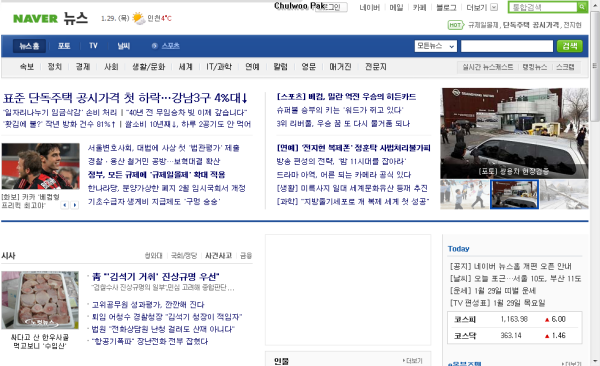
Task: Click the scrollbar down arrow
Action: [595, 361]
